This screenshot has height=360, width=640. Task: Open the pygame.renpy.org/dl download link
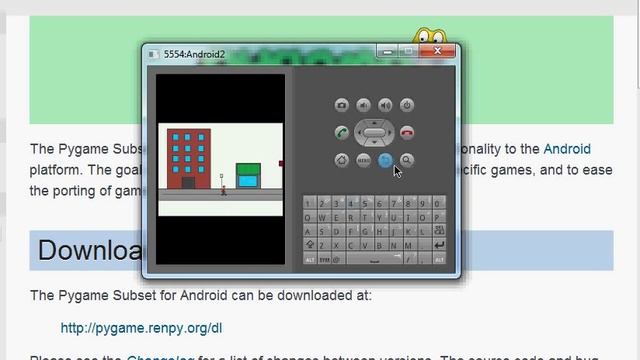pos(141,328)
